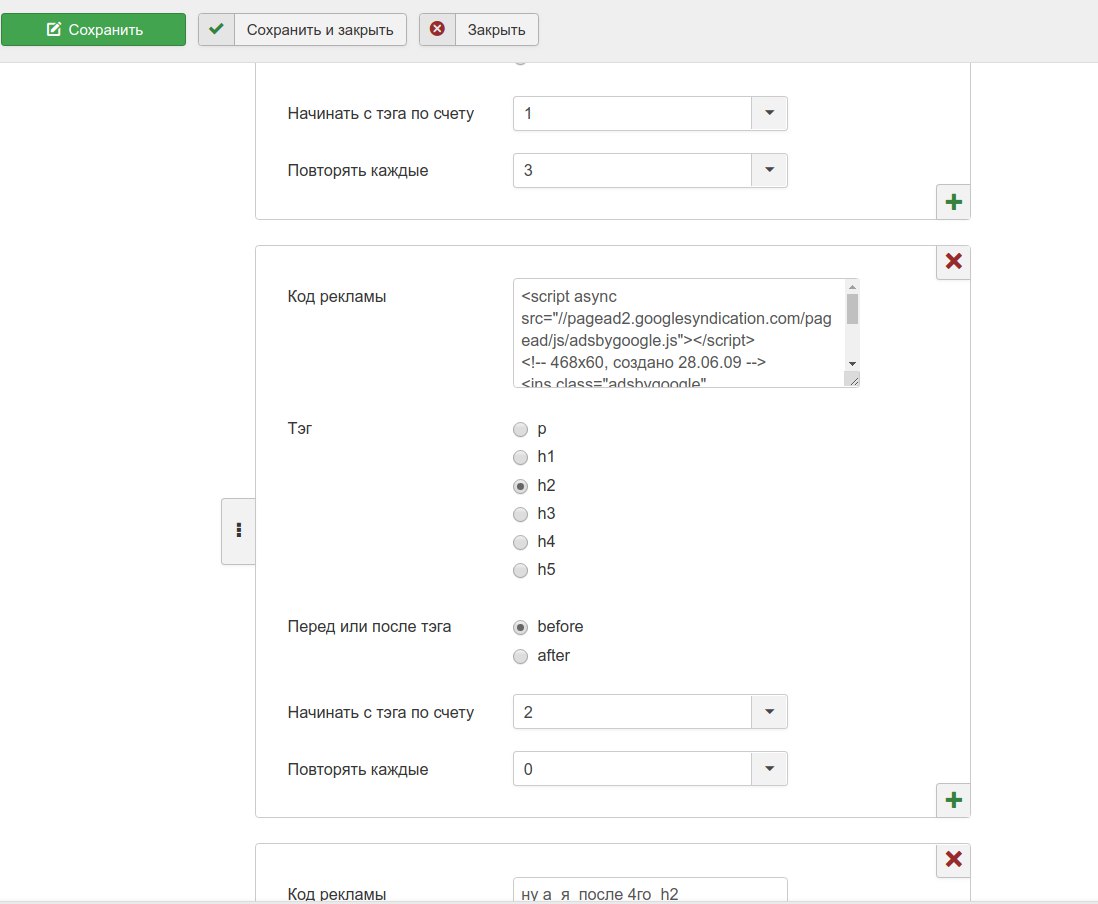
Task: Select the h5 tag radio button
Action: click(x=520, y=571)
